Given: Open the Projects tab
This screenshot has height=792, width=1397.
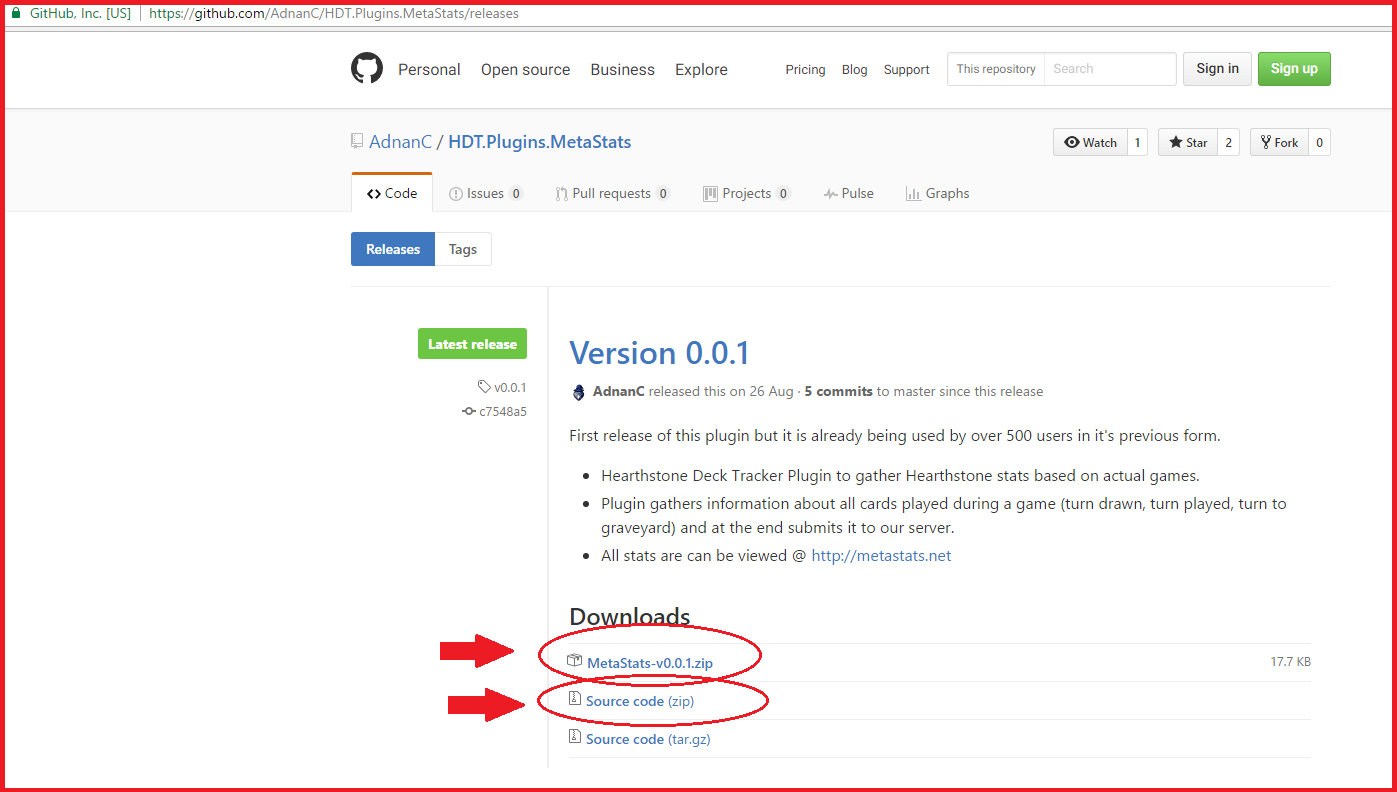Looking at the screenshot, I should (x=747, y=193).
